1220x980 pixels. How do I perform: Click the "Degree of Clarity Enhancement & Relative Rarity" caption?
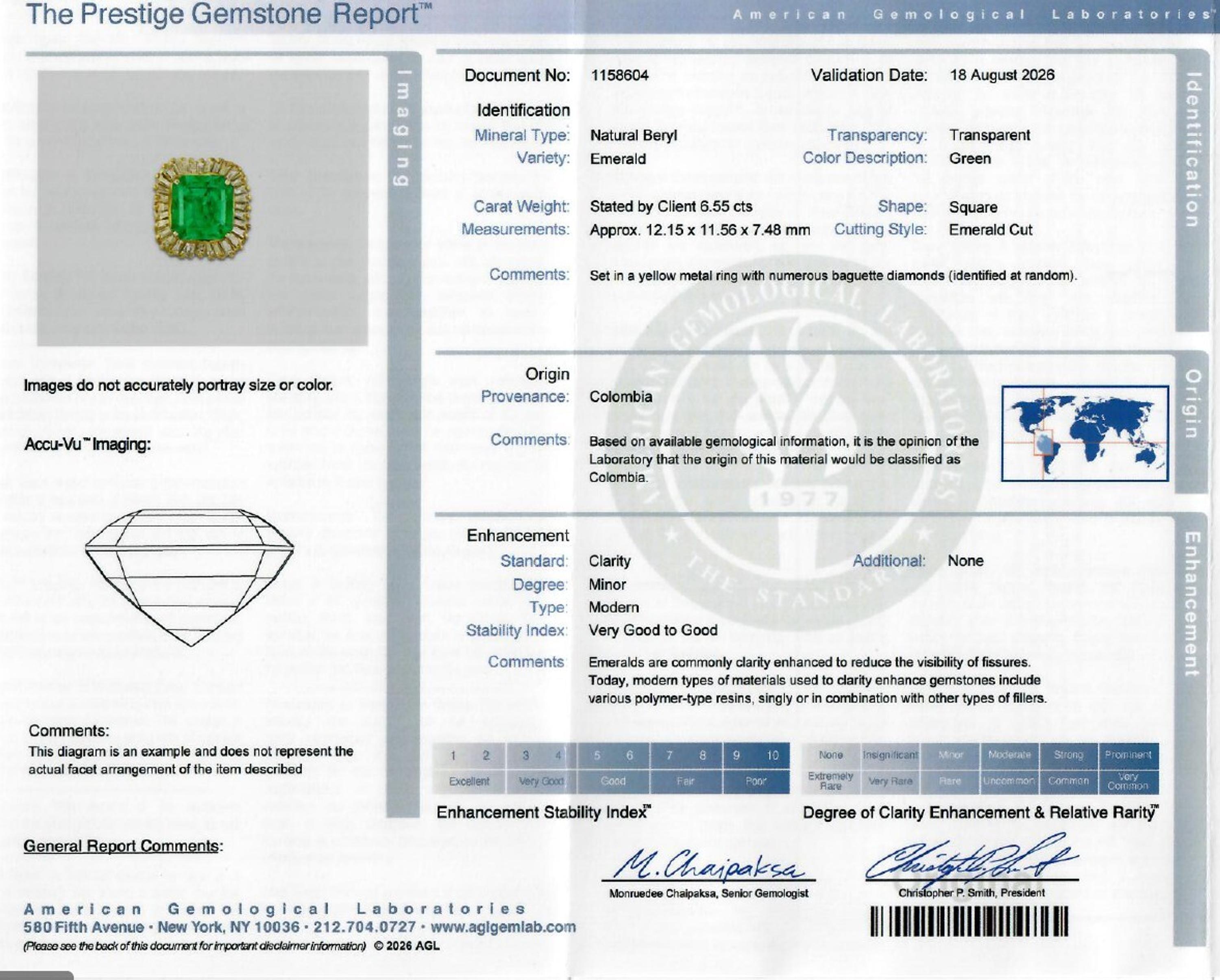click(980, 813)
